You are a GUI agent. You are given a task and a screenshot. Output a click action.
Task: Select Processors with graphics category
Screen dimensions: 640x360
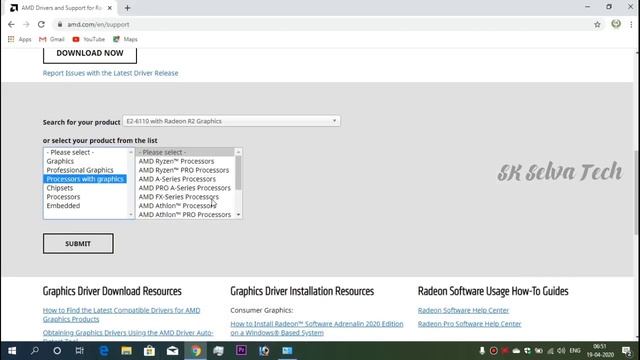(85, 179)
